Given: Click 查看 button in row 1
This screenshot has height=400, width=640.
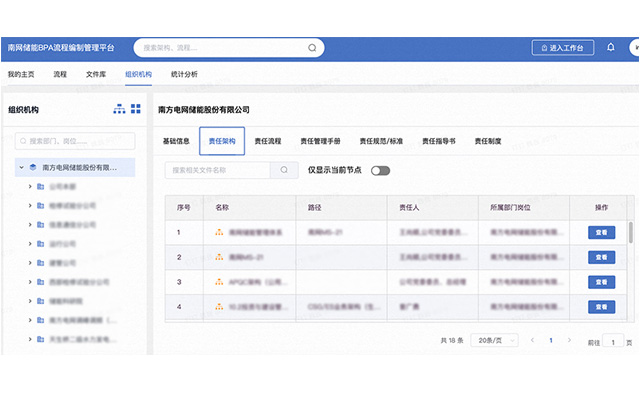Looking at the screenshot, I should tap(601, 233).
